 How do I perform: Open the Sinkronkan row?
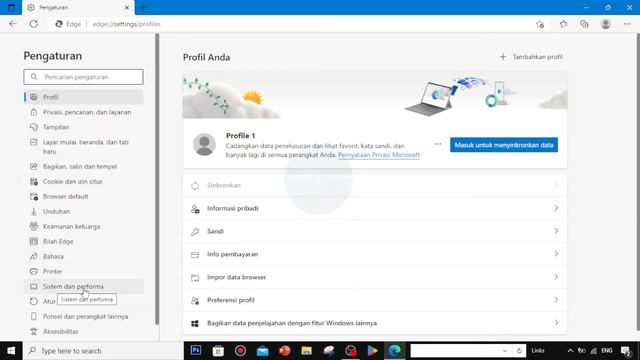375,185
